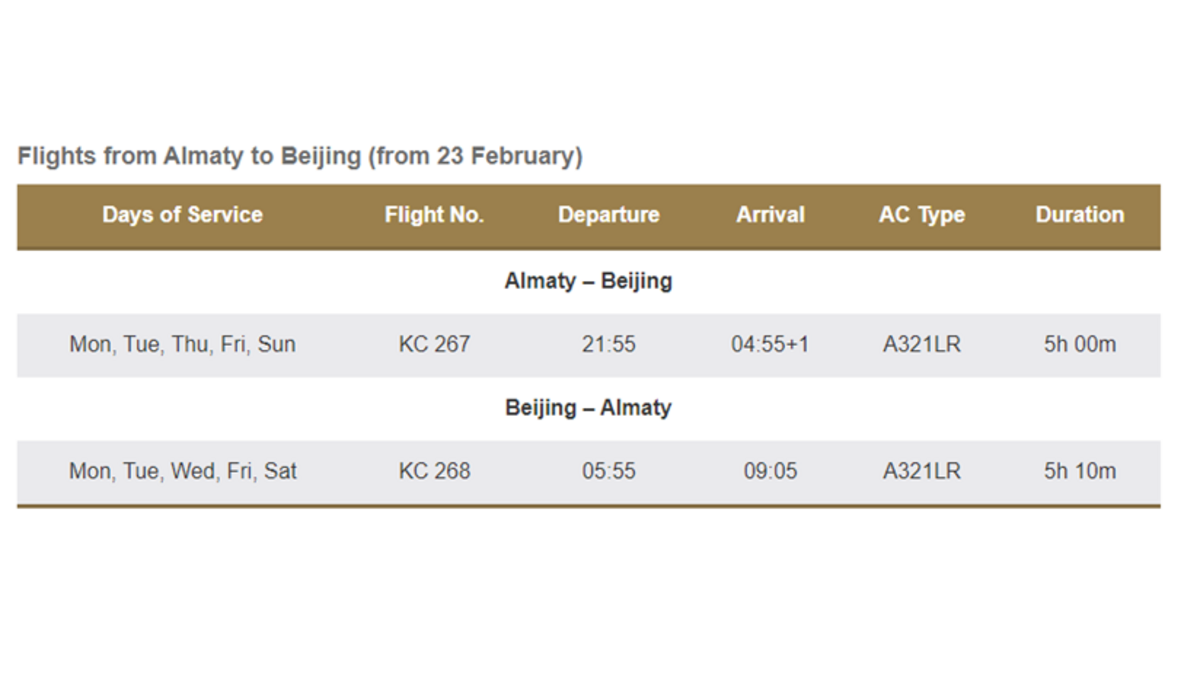
Task: Select the A321LR cell for KC 267
Action: [x=922, y=345]
